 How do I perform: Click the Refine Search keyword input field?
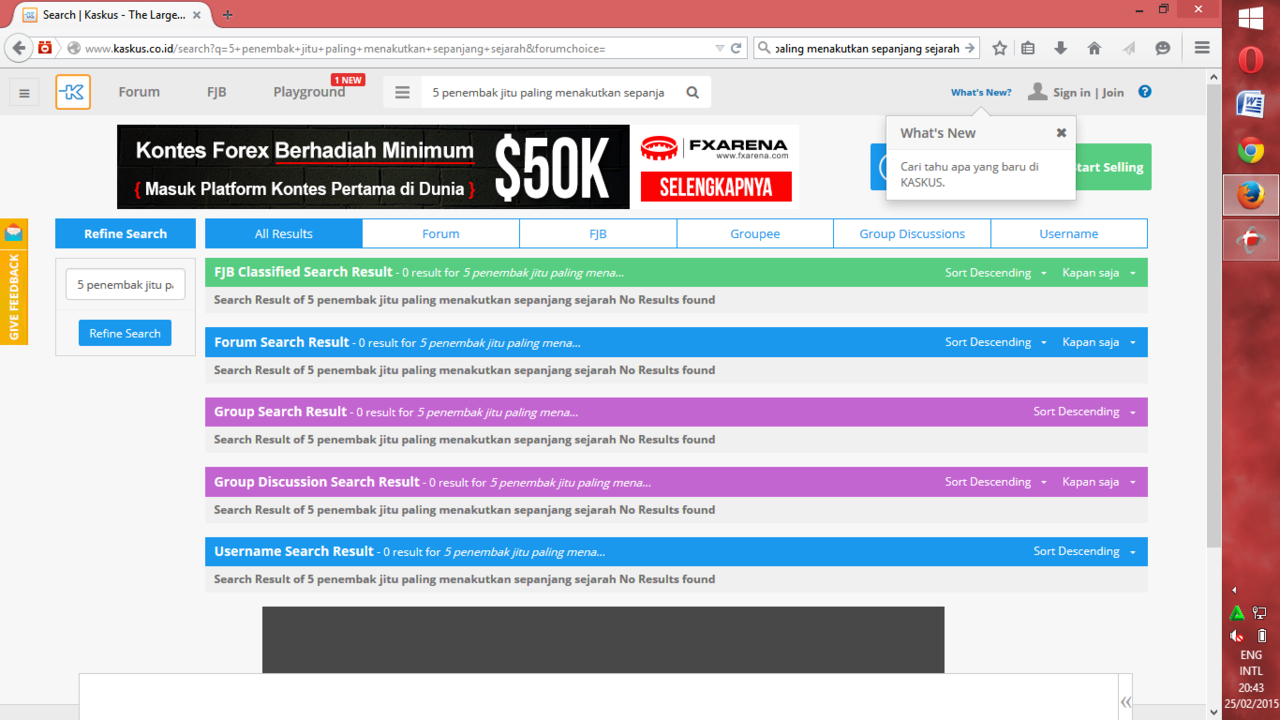point(125,285)
